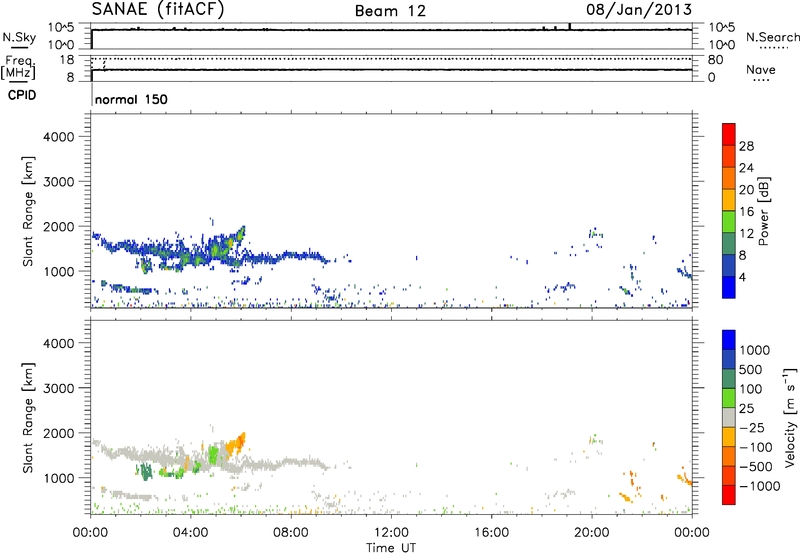
Task: Click the 80 tick on Nave axis
Action: (715, 60)
